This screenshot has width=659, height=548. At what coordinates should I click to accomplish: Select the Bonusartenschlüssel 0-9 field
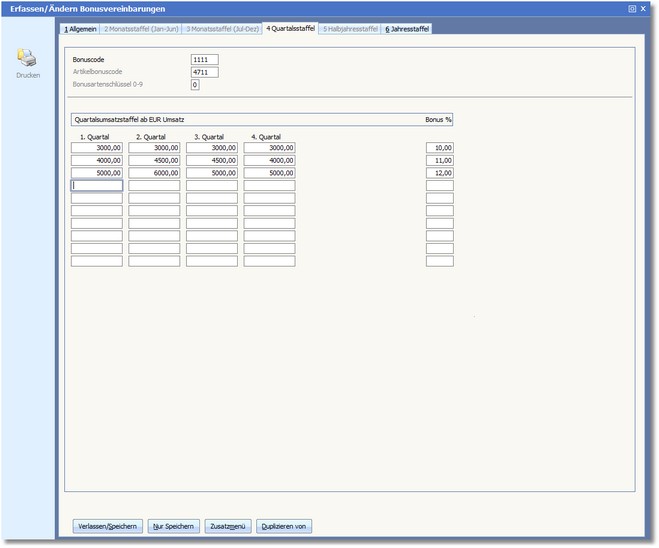[195, 85]
